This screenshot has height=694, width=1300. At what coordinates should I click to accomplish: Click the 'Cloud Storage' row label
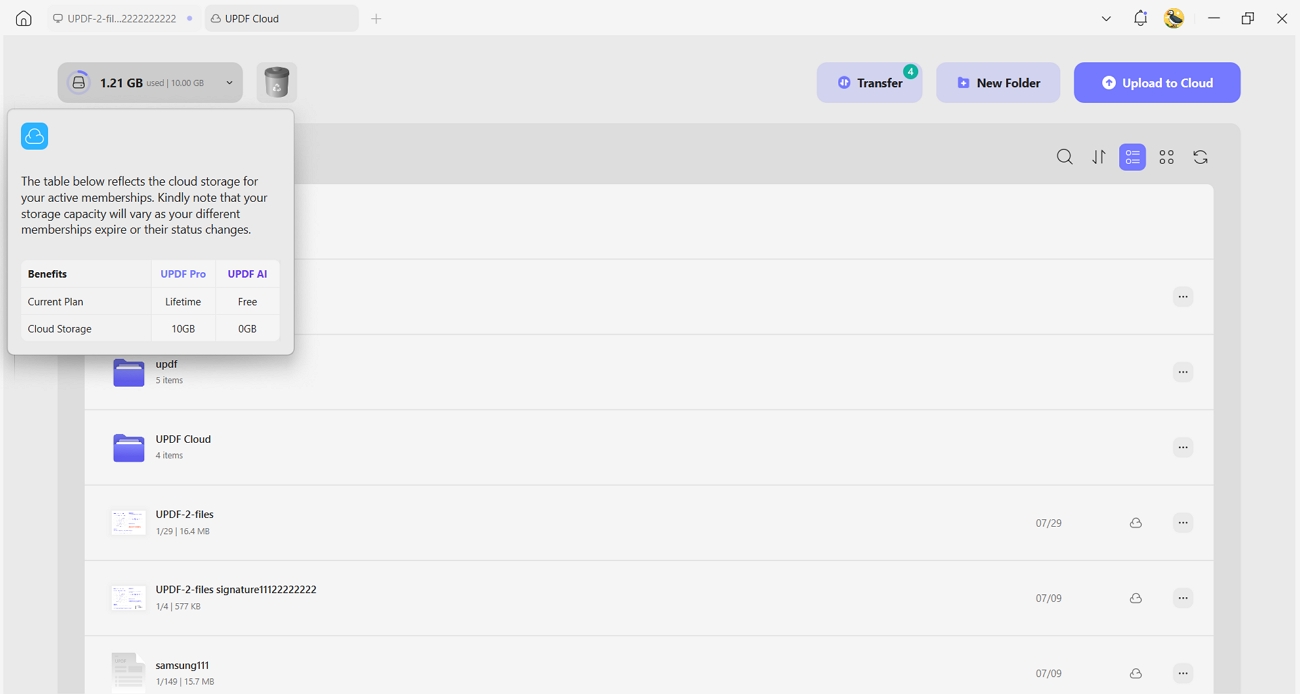[59, 328]
